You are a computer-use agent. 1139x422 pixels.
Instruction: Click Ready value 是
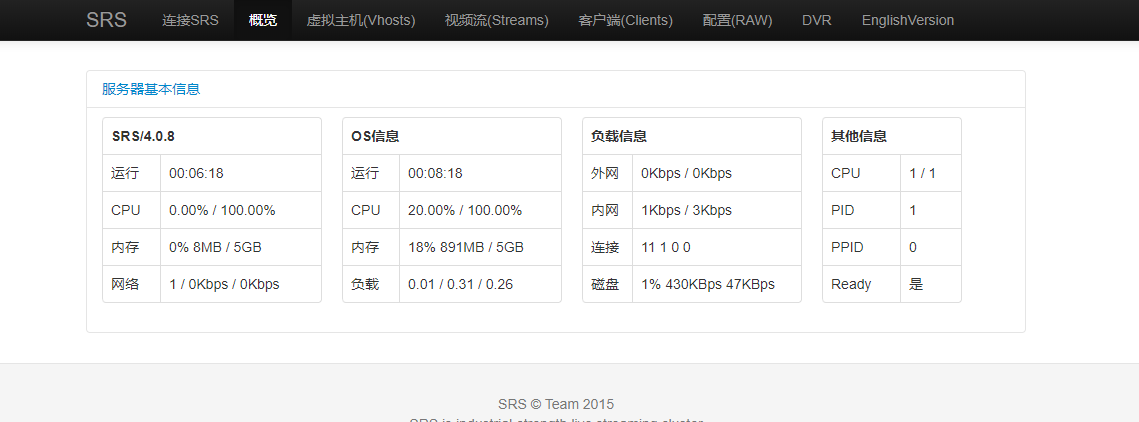916,285
